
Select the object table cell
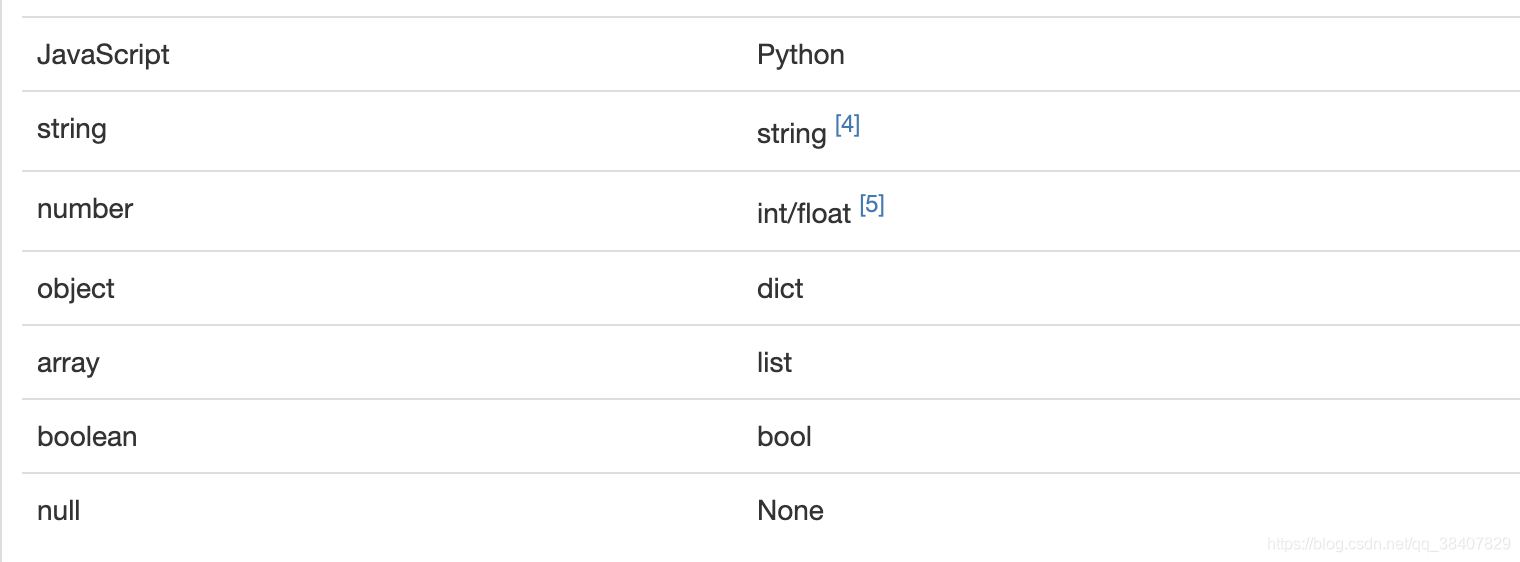coord(76,289)
